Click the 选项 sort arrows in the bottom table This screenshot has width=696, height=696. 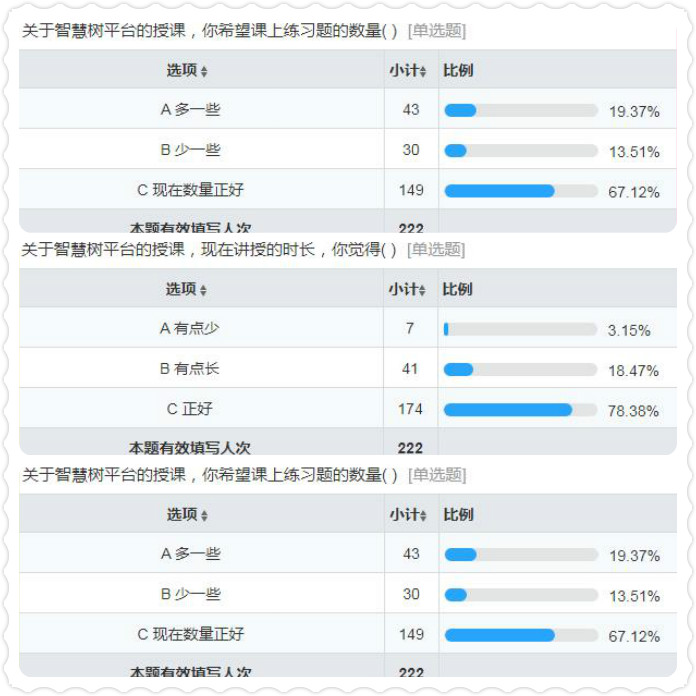click(204, 516)
